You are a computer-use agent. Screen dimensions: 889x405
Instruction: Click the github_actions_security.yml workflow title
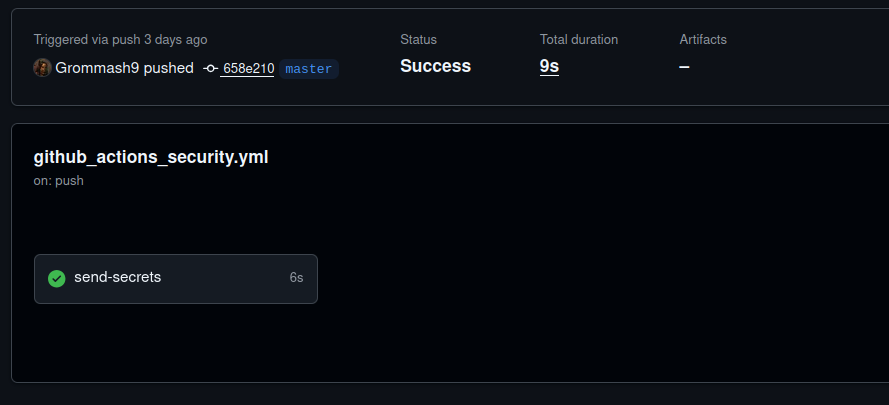pyautogui.click(x=151, y=157)
